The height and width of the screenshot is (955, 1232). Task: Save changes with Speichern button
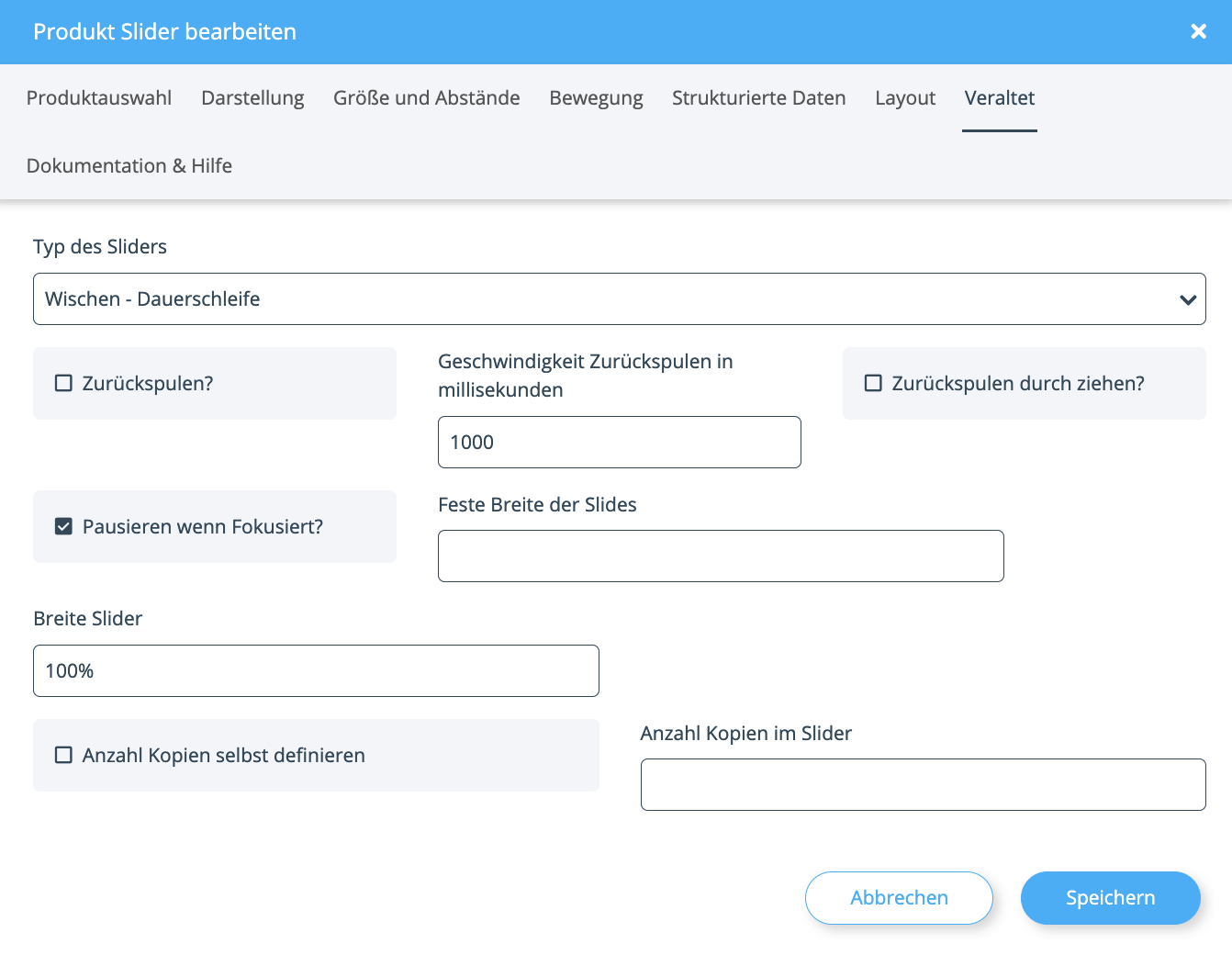click(x=1111, y=898)
